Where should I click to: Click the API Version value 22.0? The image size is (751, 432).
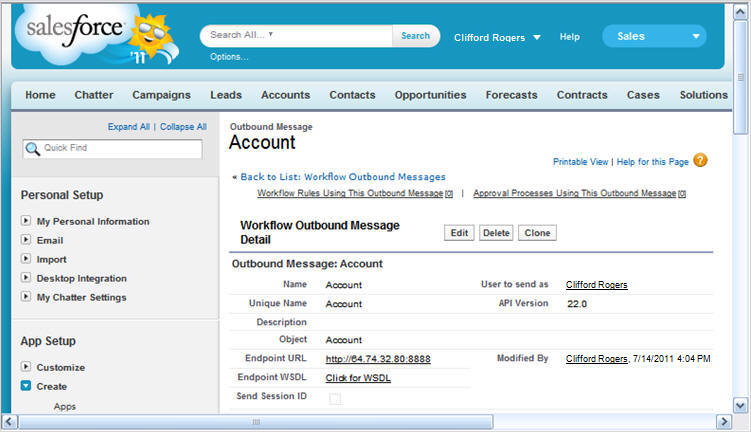click(x=577, y=304)
